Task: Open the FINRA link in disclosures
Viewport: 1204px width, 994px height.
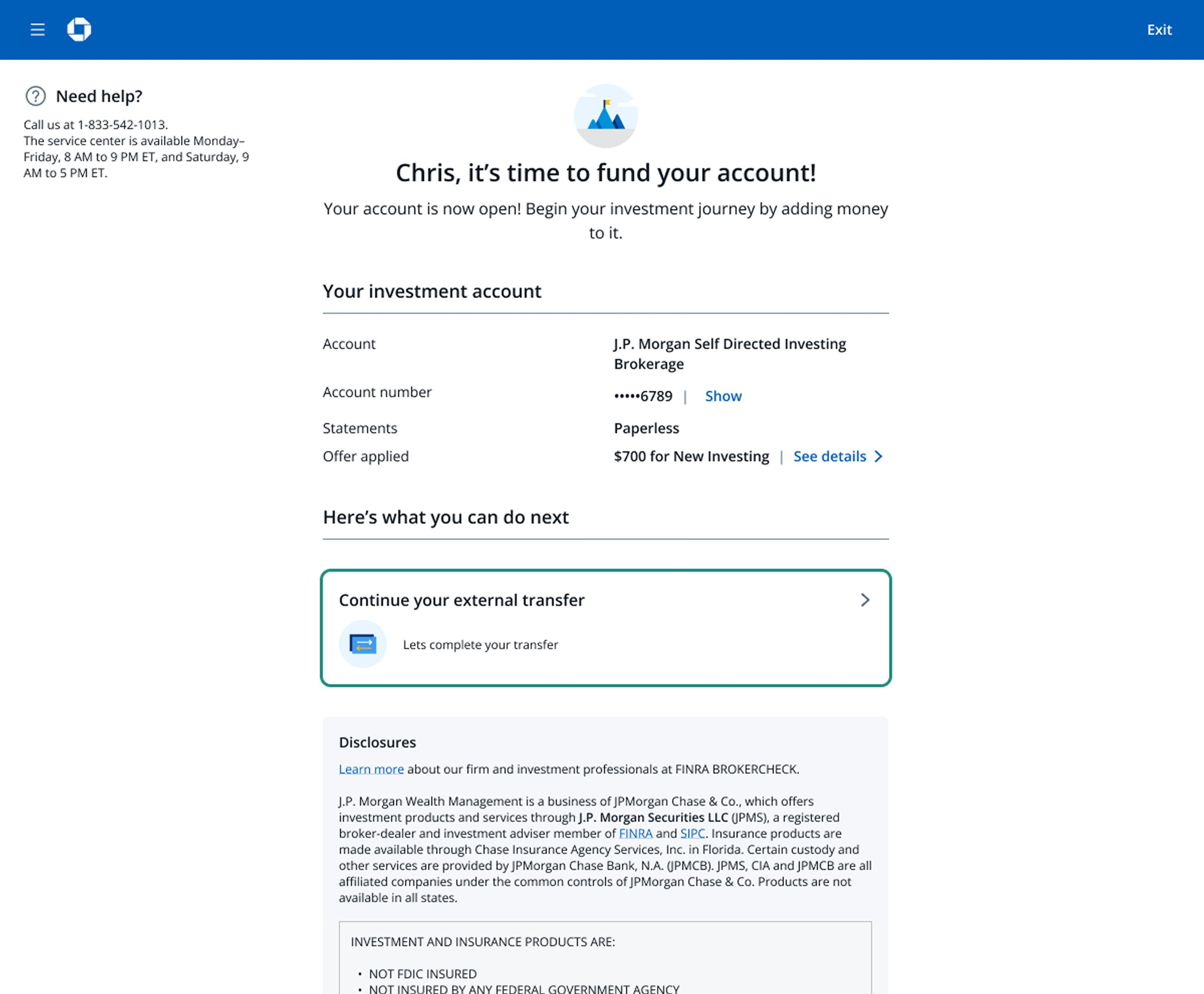Action: (x=636, y=833)
